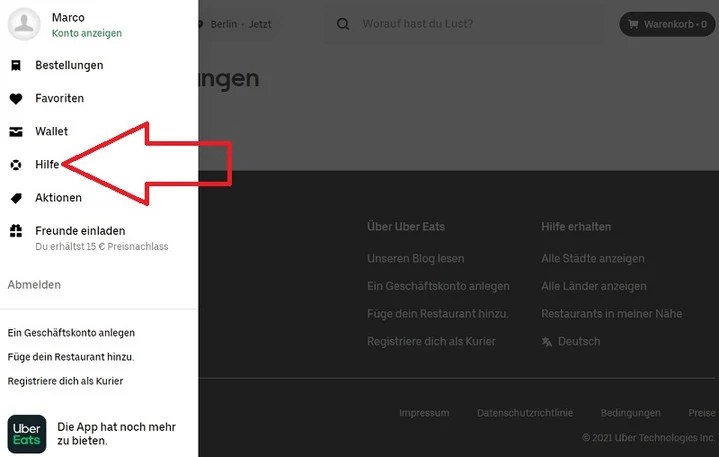Open Freunde einladen menu entry
The height and width of the screenshot is (457, 719).
[x=80, y=231]
